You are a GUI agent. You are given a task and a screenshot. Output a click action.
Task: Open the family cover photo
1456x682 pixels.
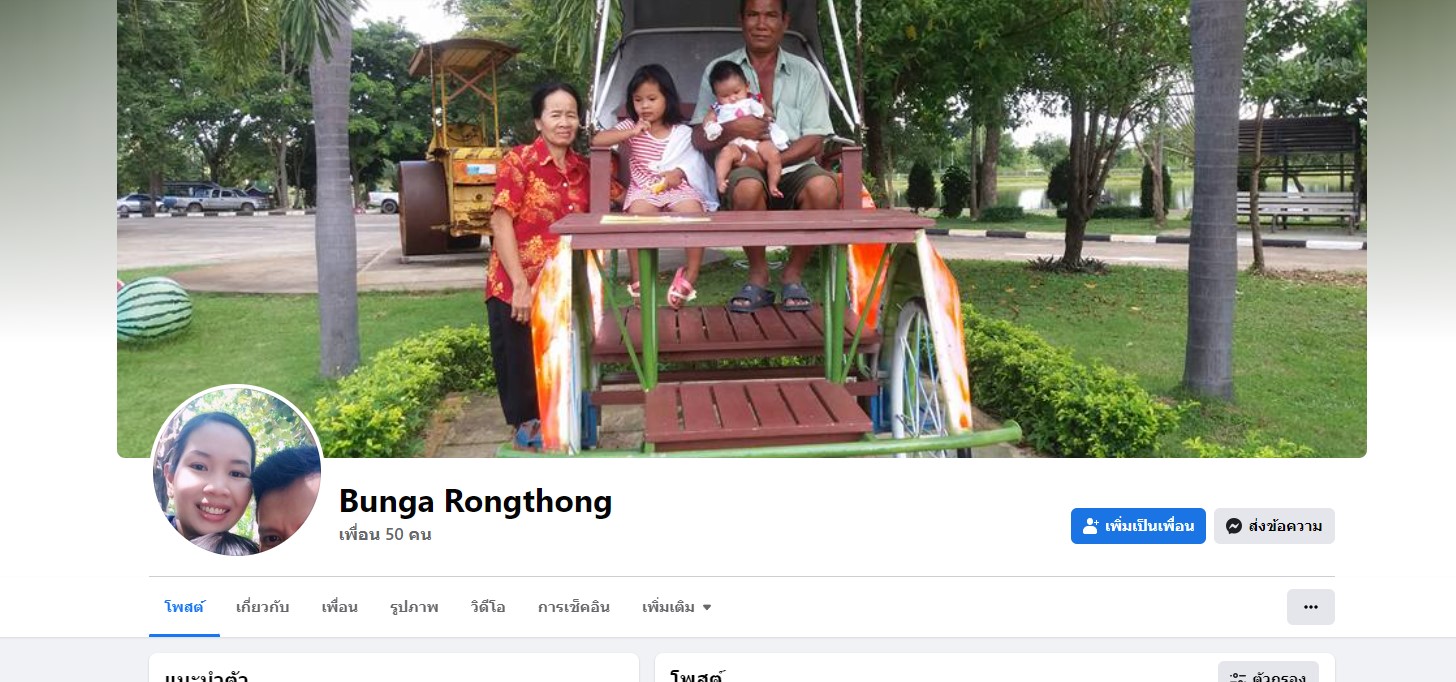click(x=742, y=229)
